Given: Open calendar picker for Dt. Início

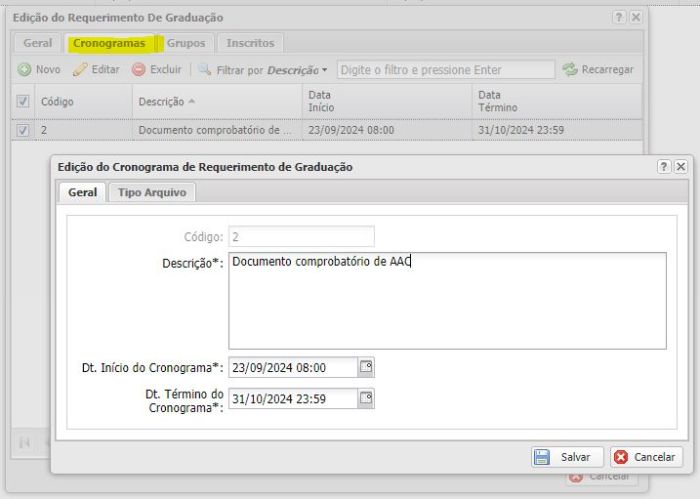Looking at the screenshot, I should [366, 367].
